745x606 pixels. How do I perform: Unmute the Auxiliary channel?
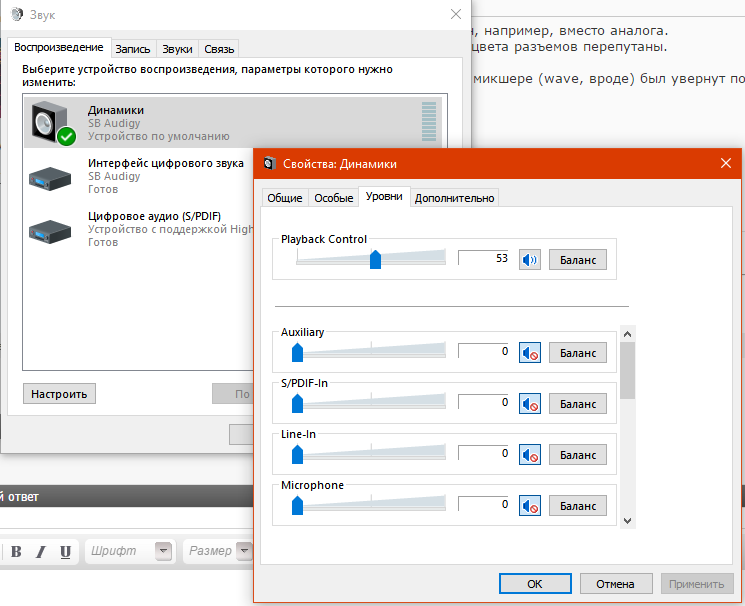tap(529, 352)
